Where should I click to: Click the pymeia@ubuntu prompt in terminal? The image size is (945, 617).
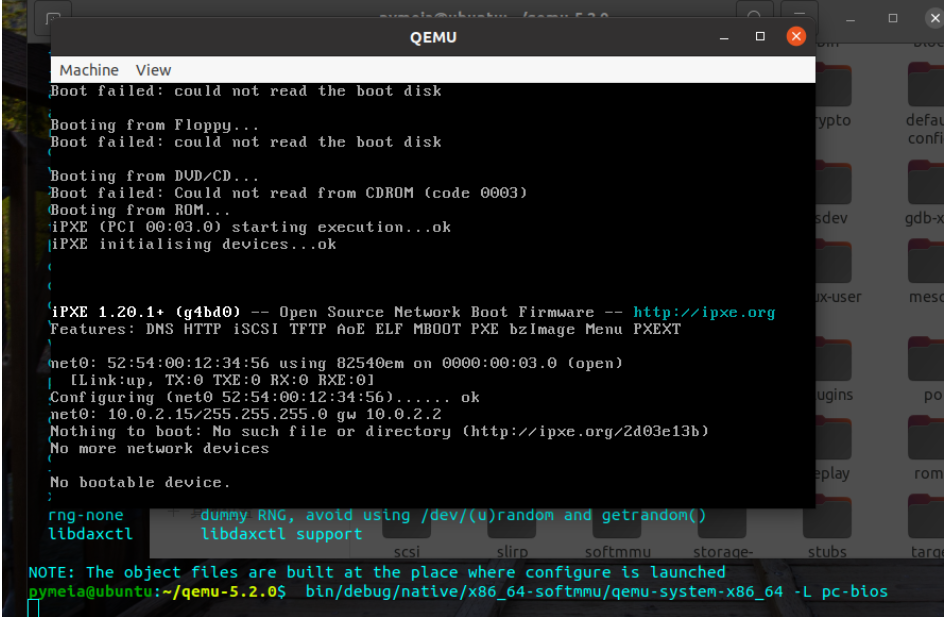(x=91, y=592)
